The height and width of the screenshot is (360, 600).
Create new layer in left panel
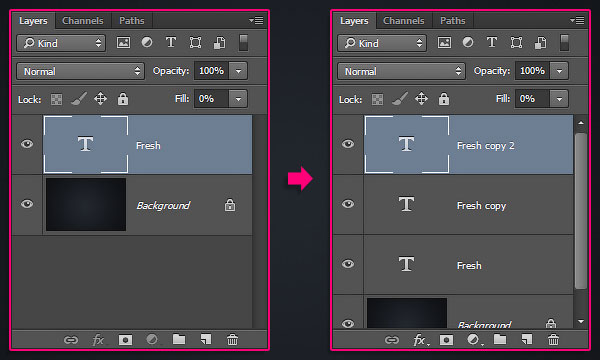tap(206, 339)
